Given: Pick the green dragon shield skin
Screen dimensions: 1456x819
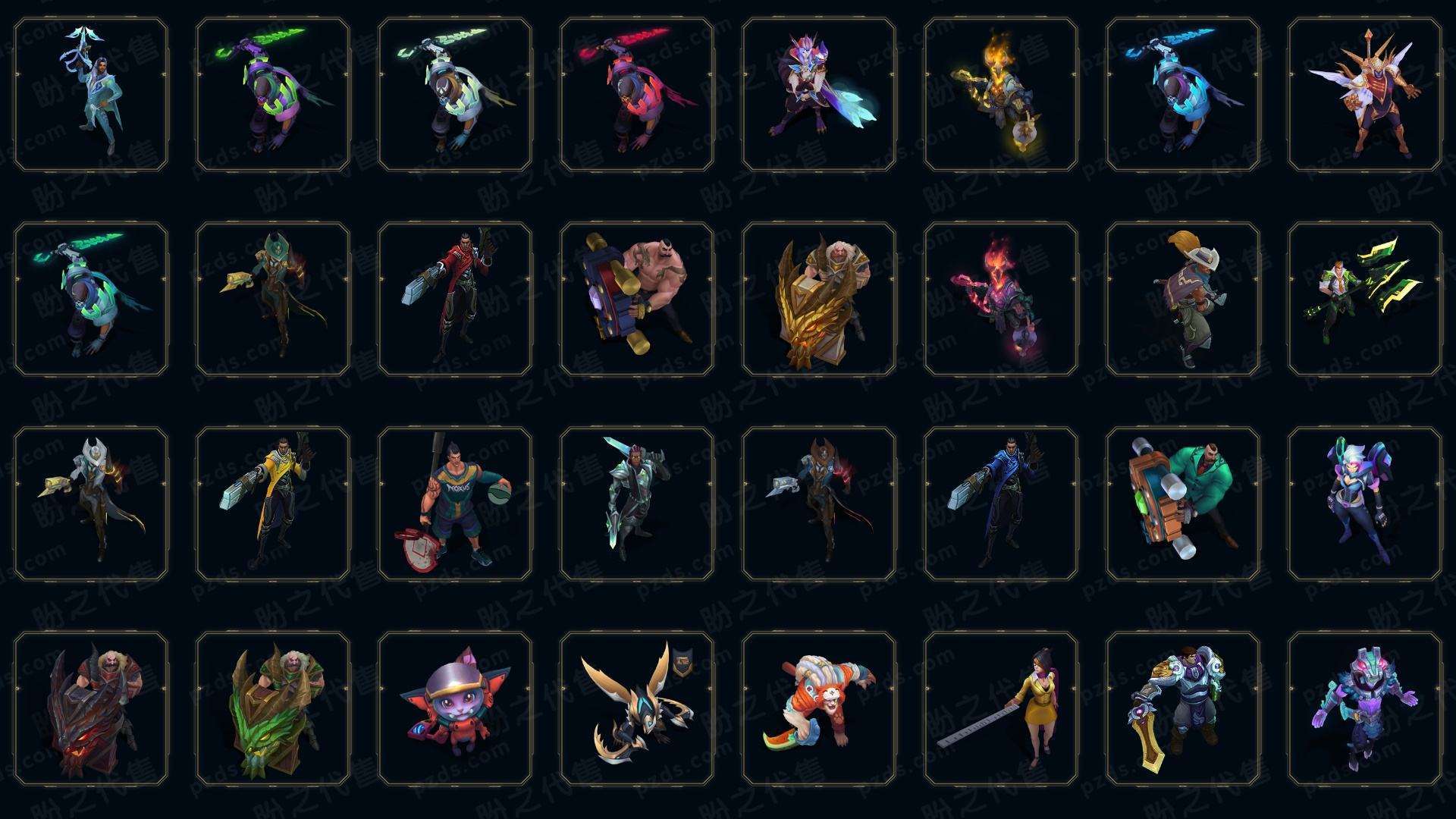Looking at the screenshot, I should coord(272,709).
